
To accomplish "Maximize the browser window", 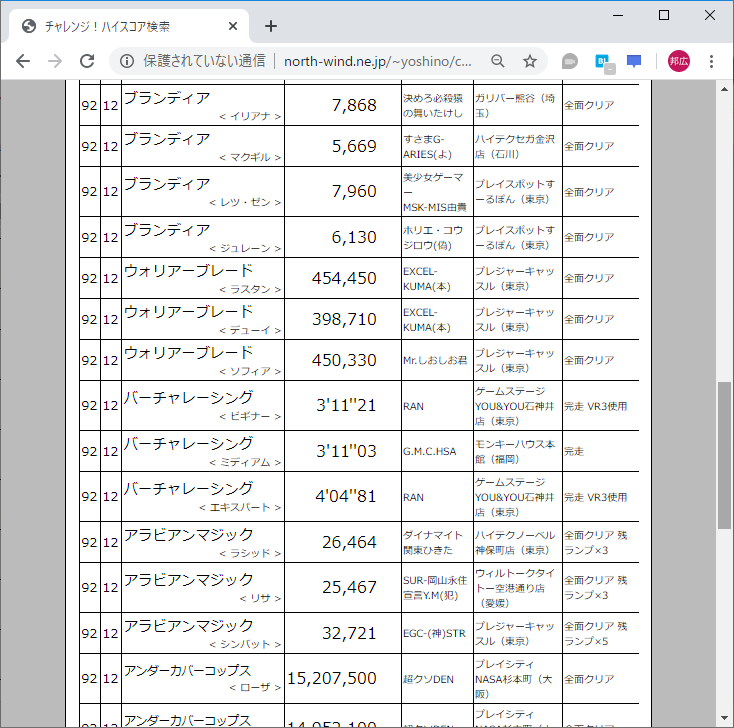I will click(664, 15).
